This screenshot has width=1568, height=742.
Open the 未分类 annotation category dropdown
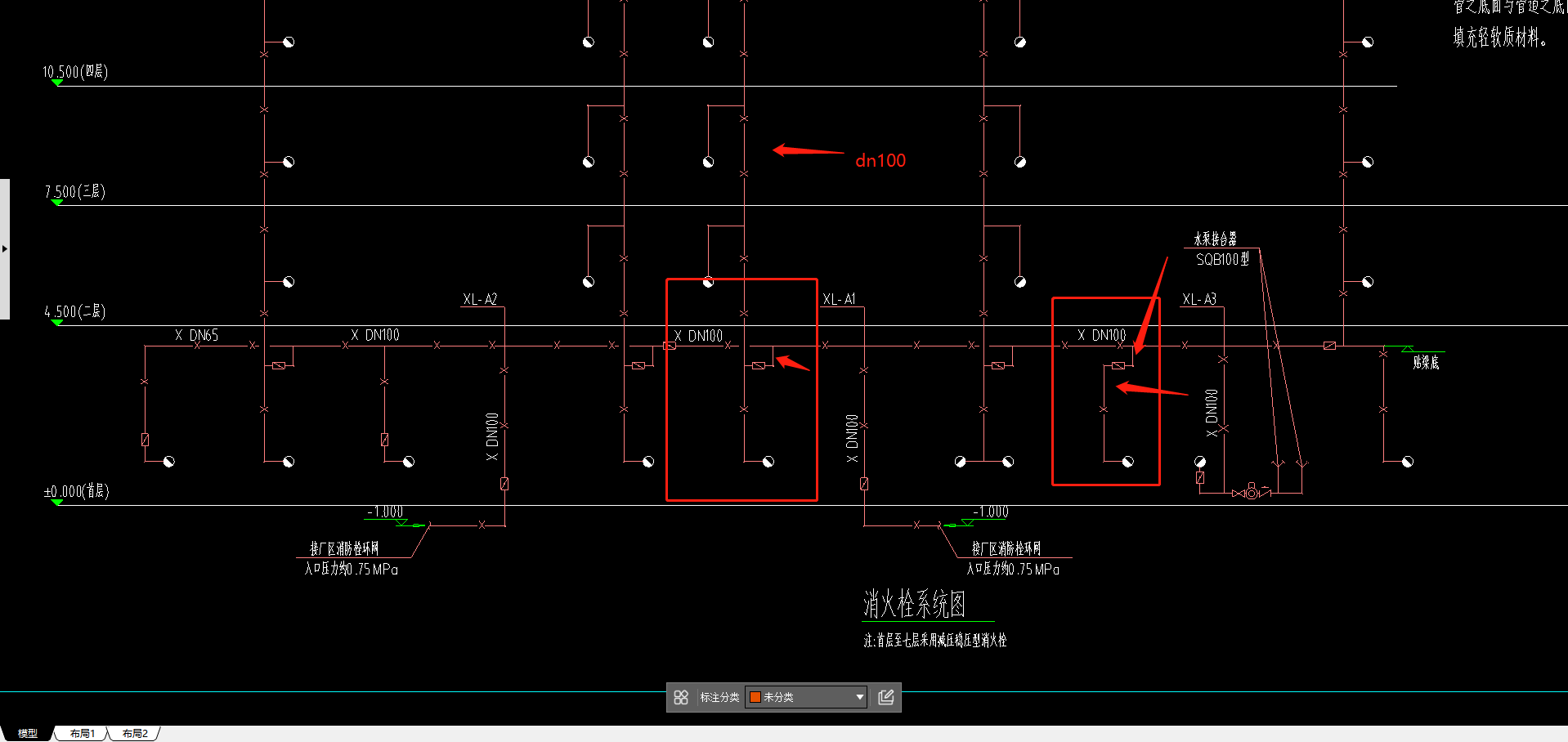(x=806, y=697)
